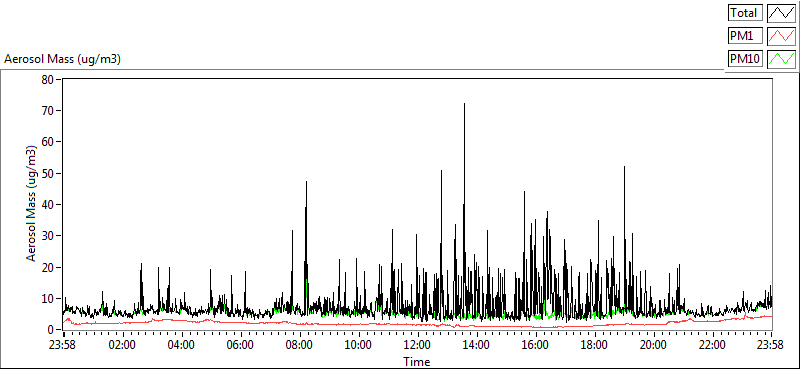800x369 pixels.
Task: Click the y-axis tick label 70
Action: (48, 111)
